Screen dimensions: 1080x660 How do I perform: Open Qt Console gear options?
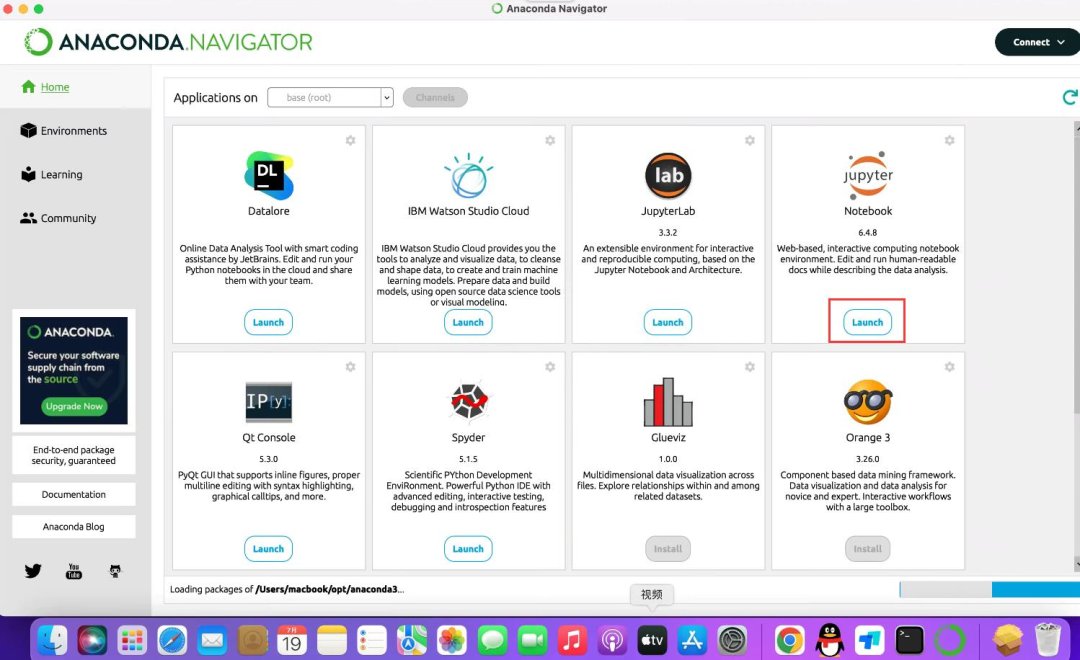click(351, 367)
